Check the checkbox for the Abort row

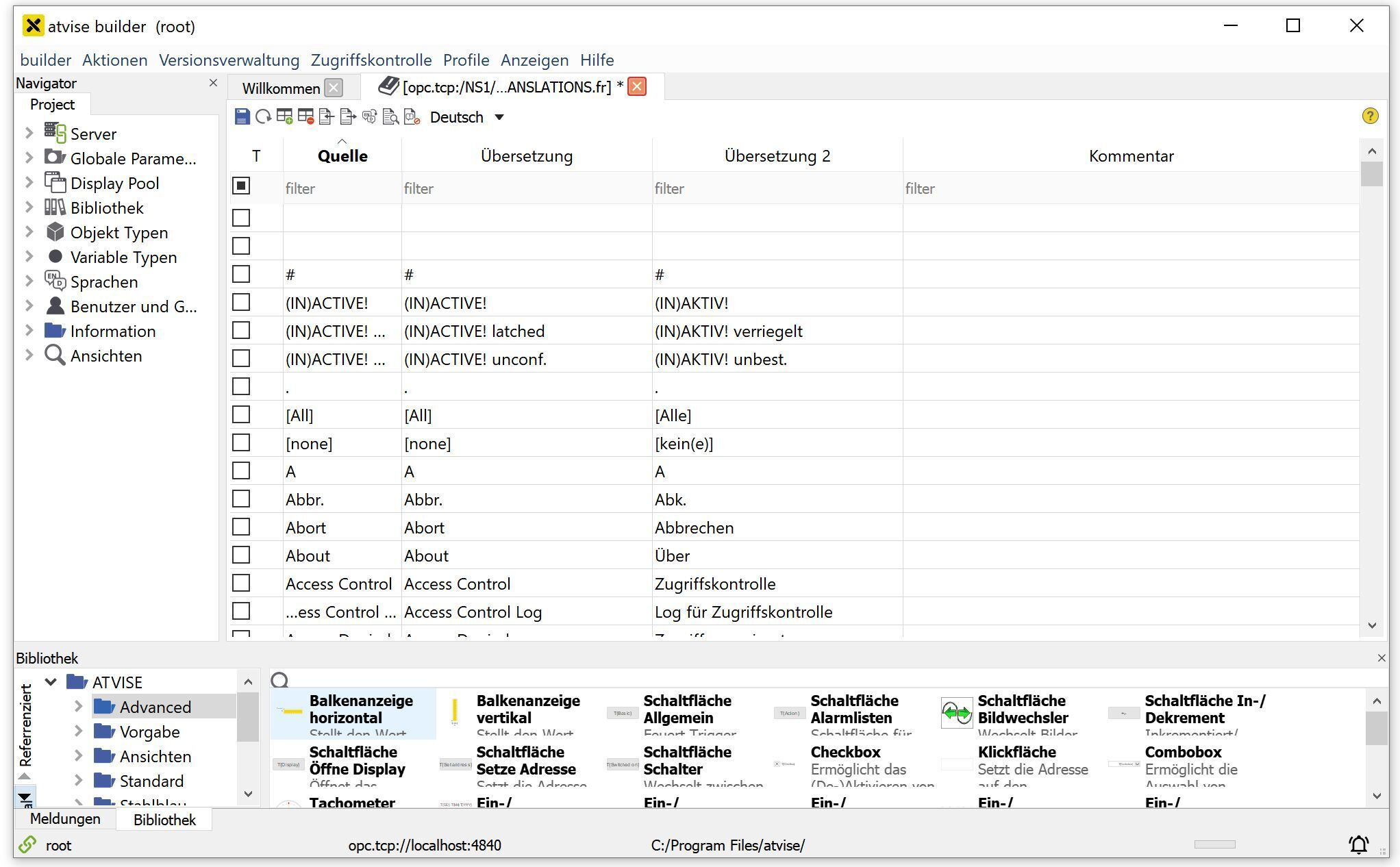click(x=241, y=527)
